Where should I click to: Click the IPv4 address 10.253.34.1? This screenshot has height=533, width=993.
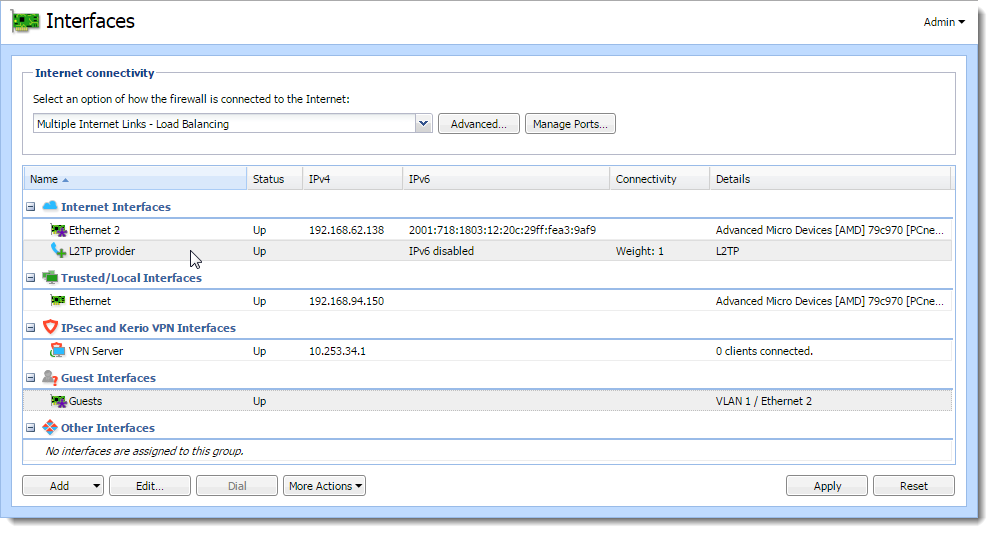(x=337, y=351)
